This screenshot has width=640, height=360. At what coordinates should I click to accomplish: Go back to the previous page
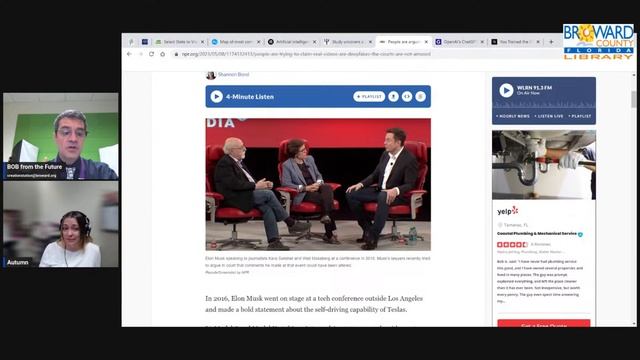[x=129, y=54]
